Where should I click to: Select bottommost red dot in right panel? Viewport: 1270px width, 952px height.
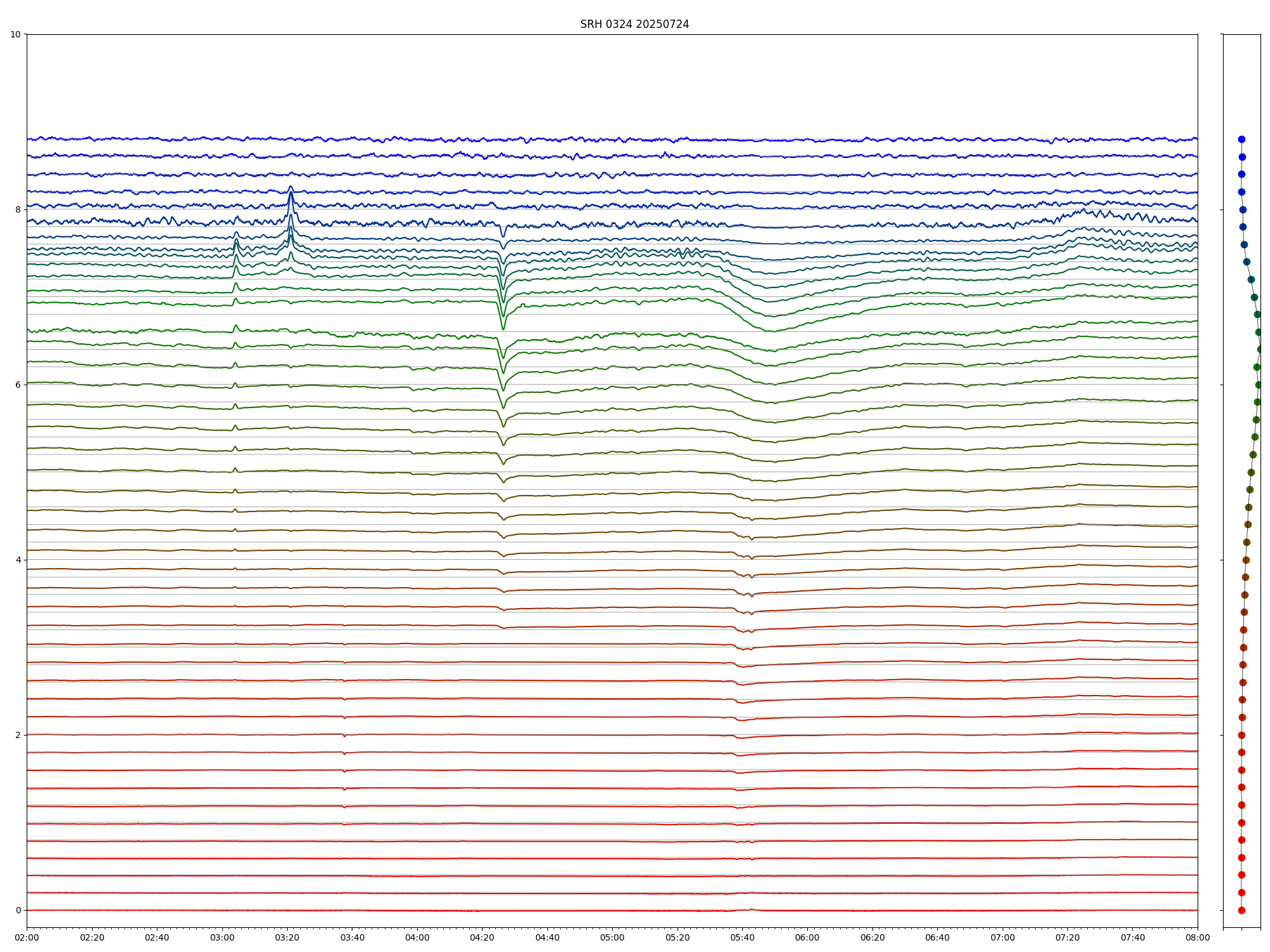point(1241,910)
